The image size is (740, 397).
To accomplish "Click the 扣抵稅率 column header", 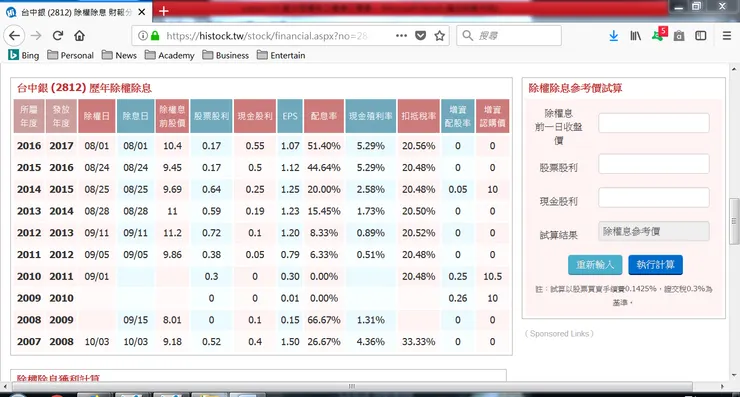I will coord(419,116).
